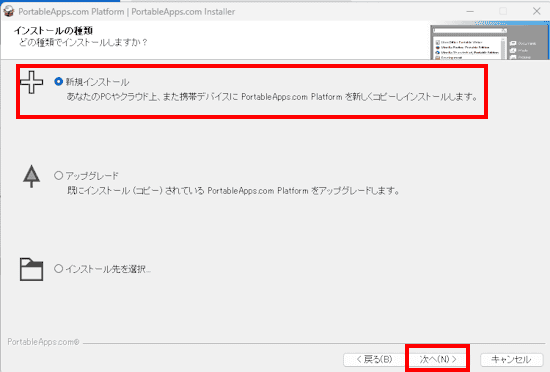Minimize the installer window
The height and width of the screenshot is (372, 550).
[470, 11]
